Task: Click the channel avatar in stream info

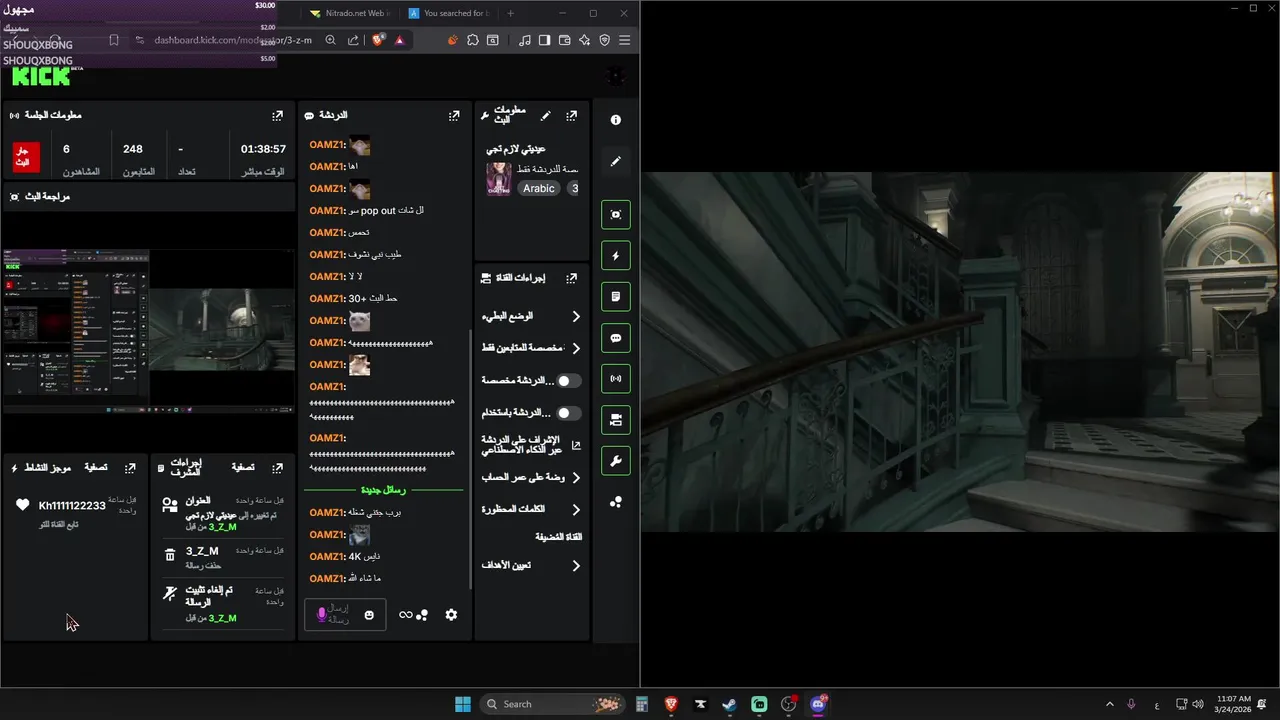Action: [x=499, y=179]
